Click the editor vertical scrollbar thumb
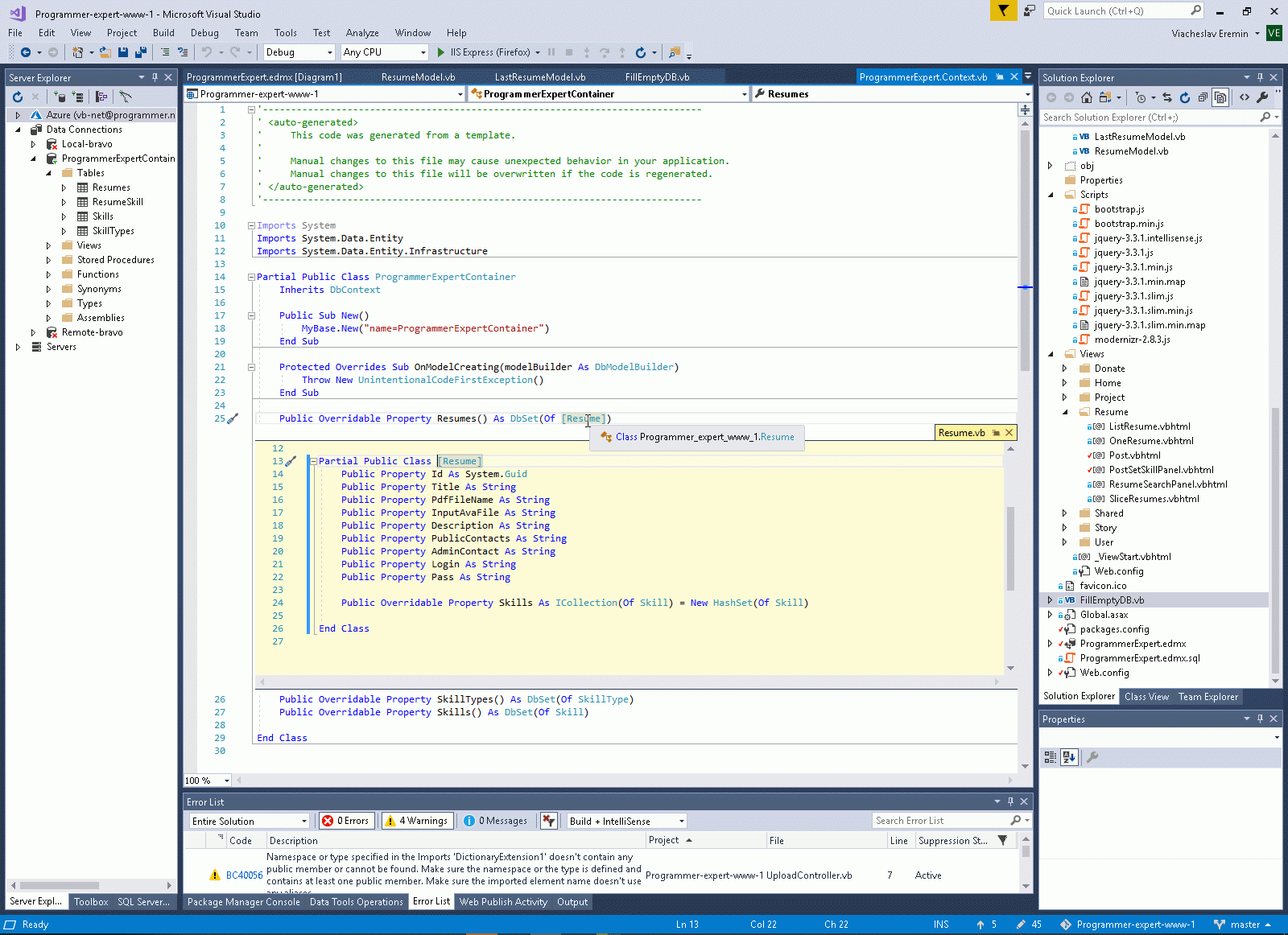 click(1025, 241)
